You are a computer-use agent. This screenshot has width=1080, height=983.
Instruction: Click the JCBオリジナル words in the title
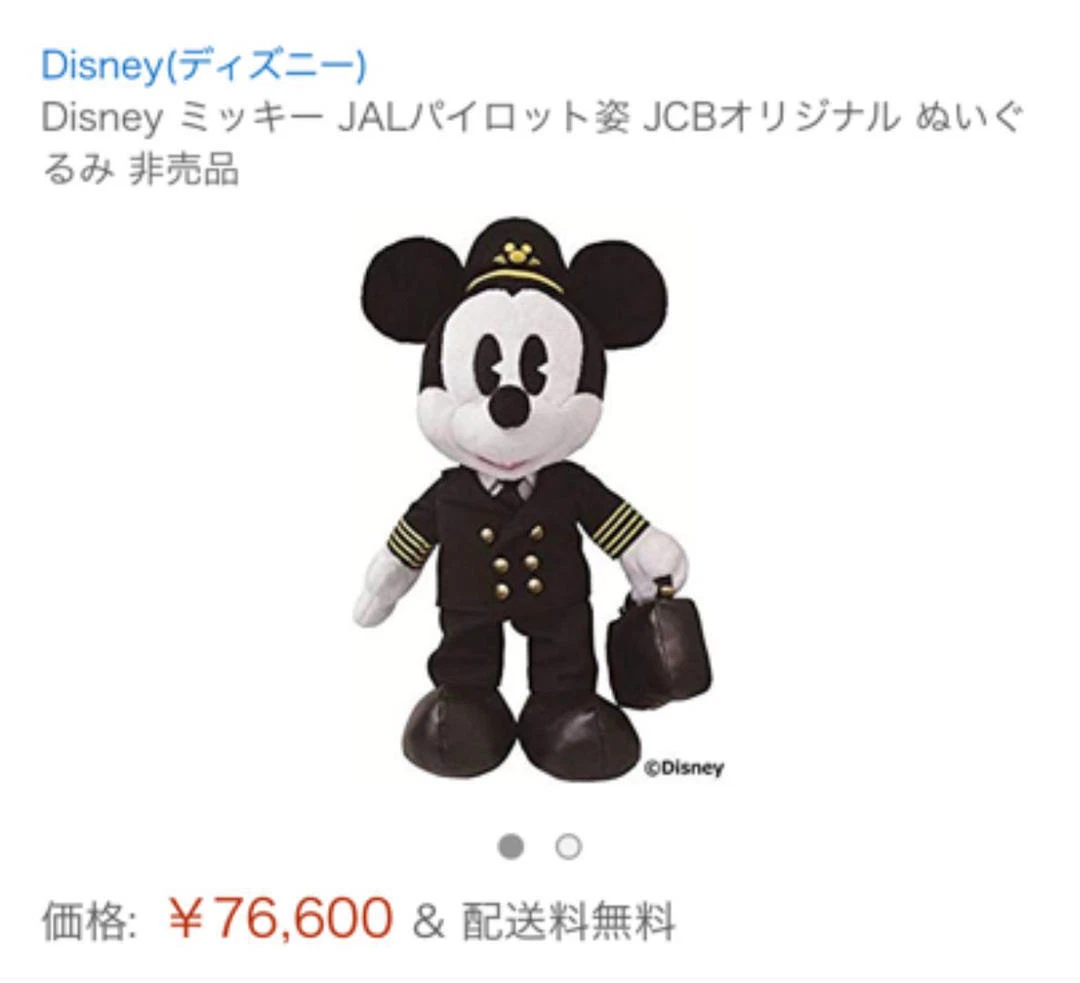point(771,118)
